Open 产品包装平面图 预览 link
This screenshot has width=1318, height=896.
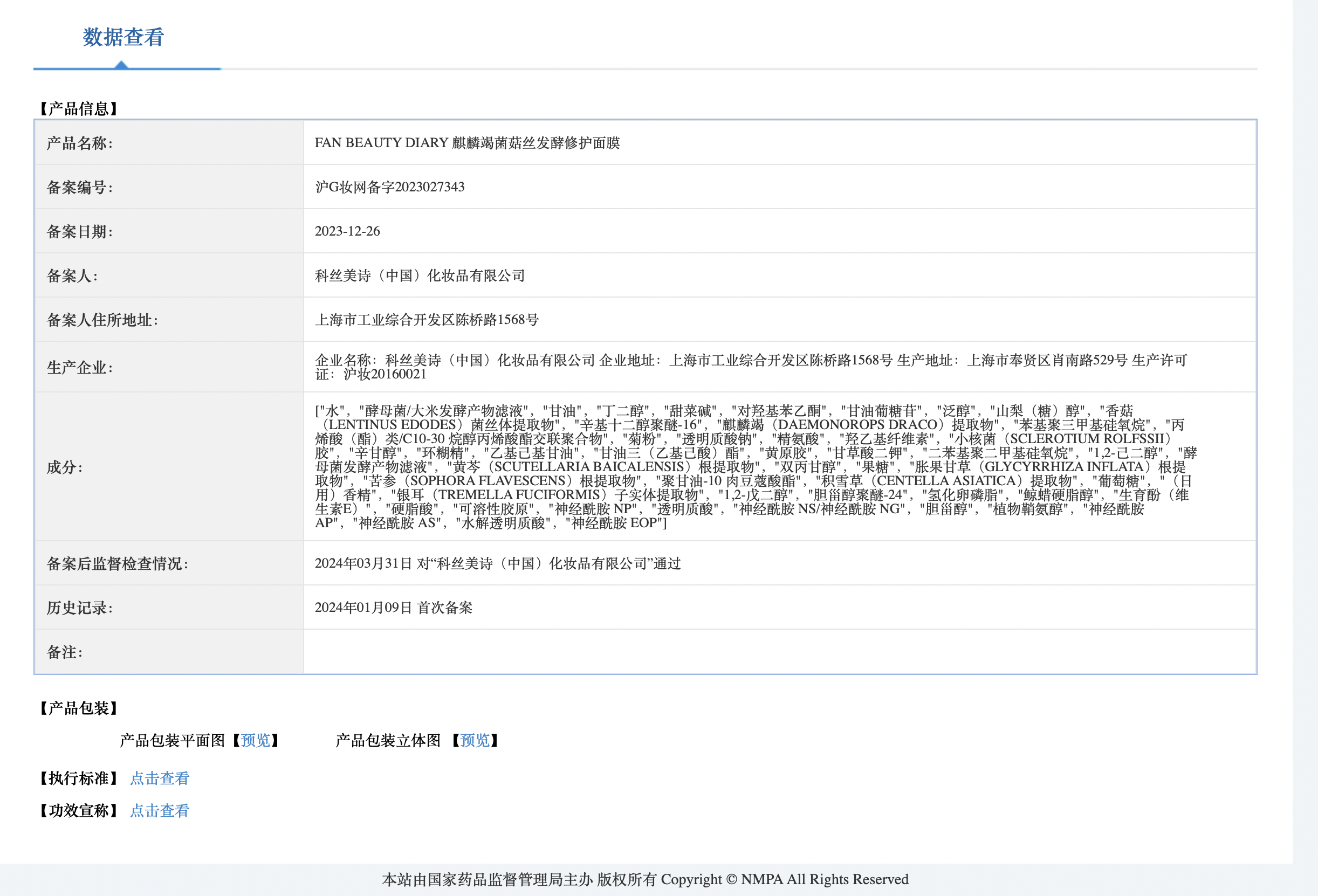coord(255,740)
